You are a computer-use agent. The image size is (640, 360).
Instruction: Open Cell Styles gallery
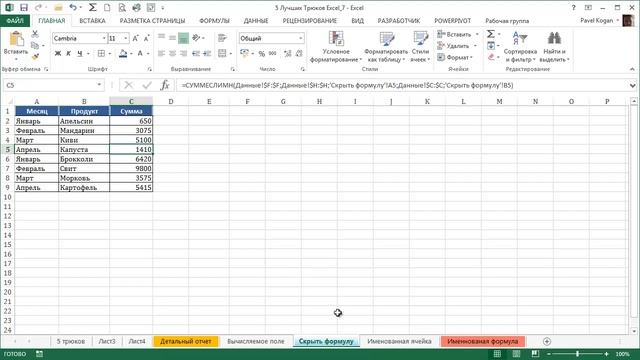tap(420, 47)
